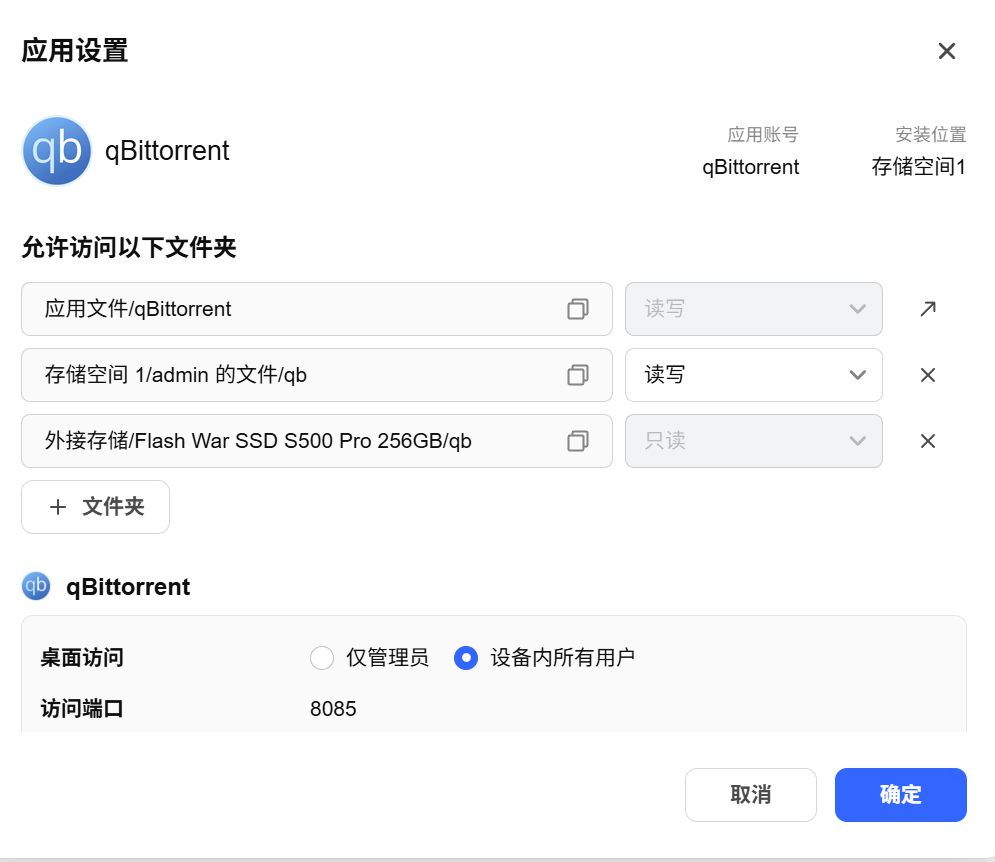Close the 应用设置 dialog
Screen dimensions: 995x862
click(946, 51)
